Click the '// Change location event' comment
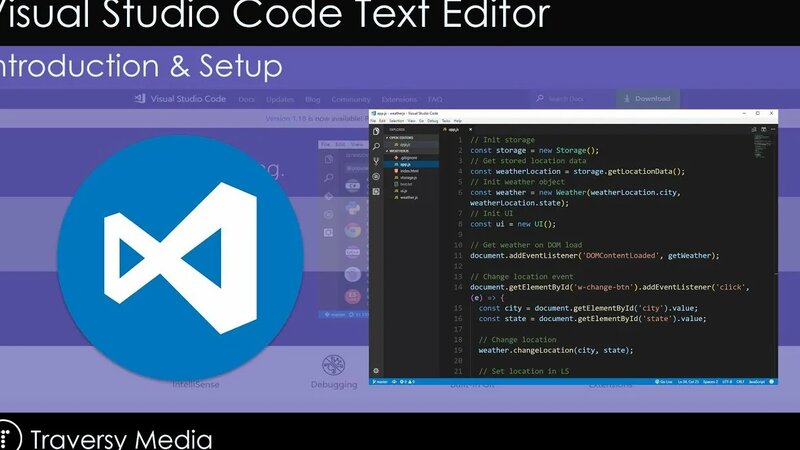This screenshot has height=450, width=800. 521,277
